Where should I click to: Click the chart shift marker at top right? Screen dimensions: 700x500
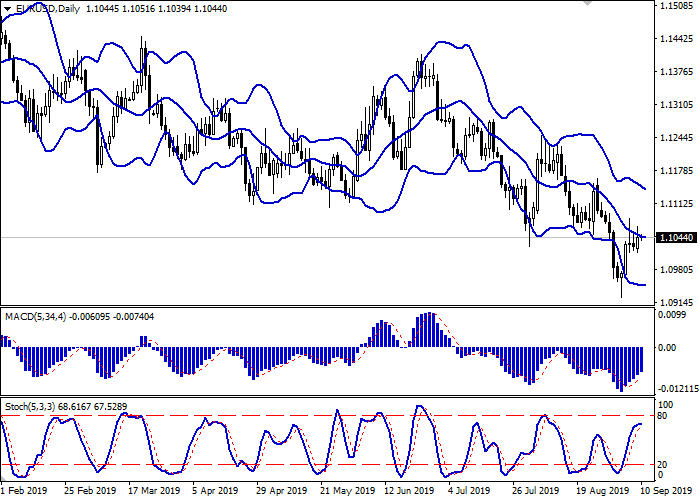click(x=640, y=5)
